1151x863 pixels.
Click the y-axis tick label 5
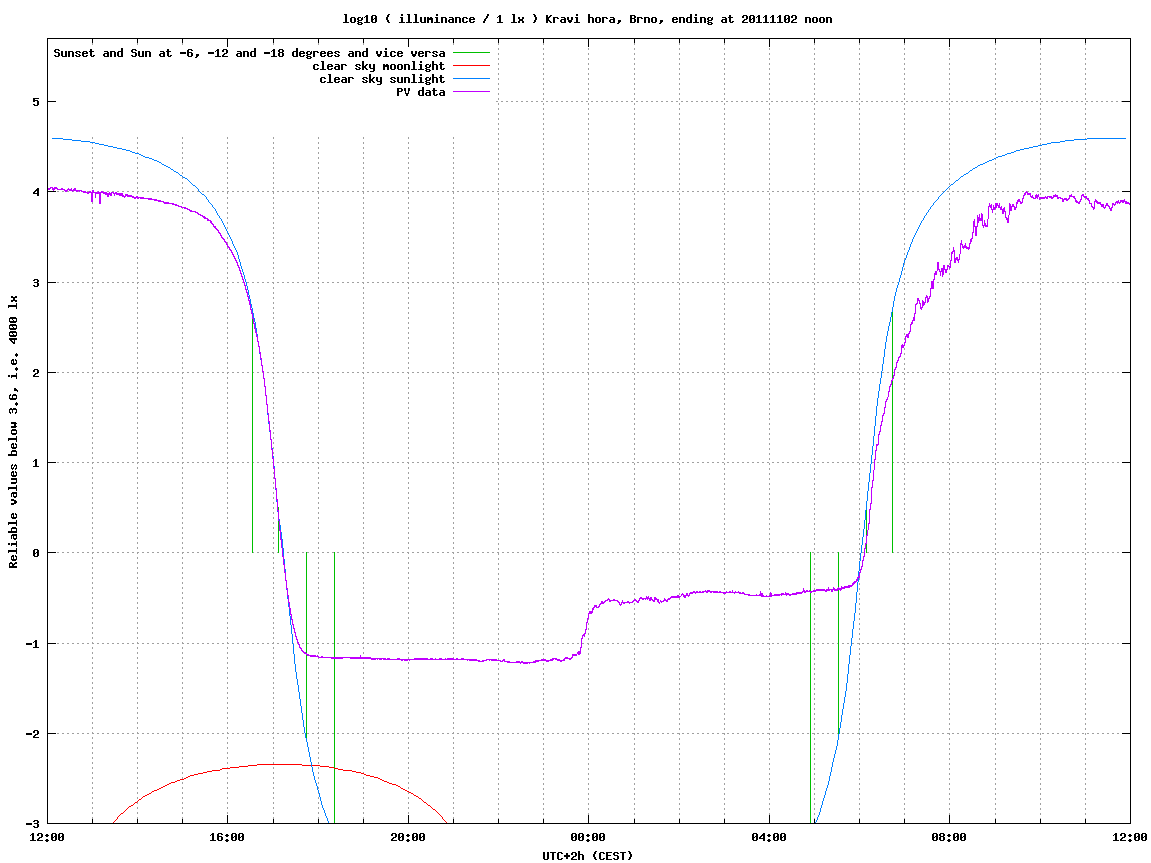click(35, 102)
